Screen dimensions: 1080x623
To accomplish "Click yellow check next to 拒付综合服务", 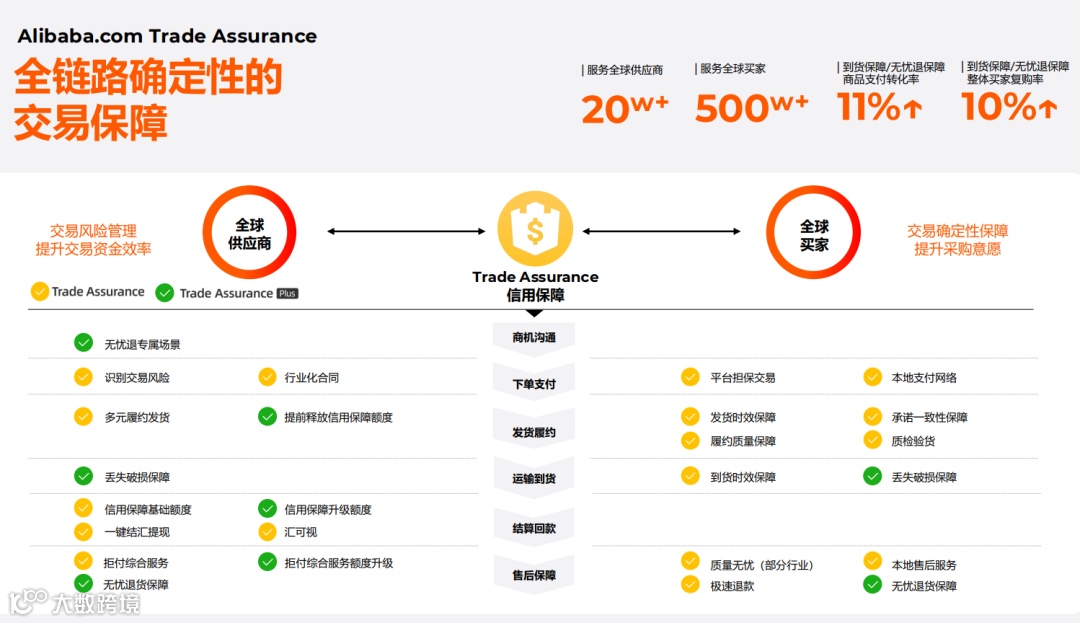I will coord(83,562).
